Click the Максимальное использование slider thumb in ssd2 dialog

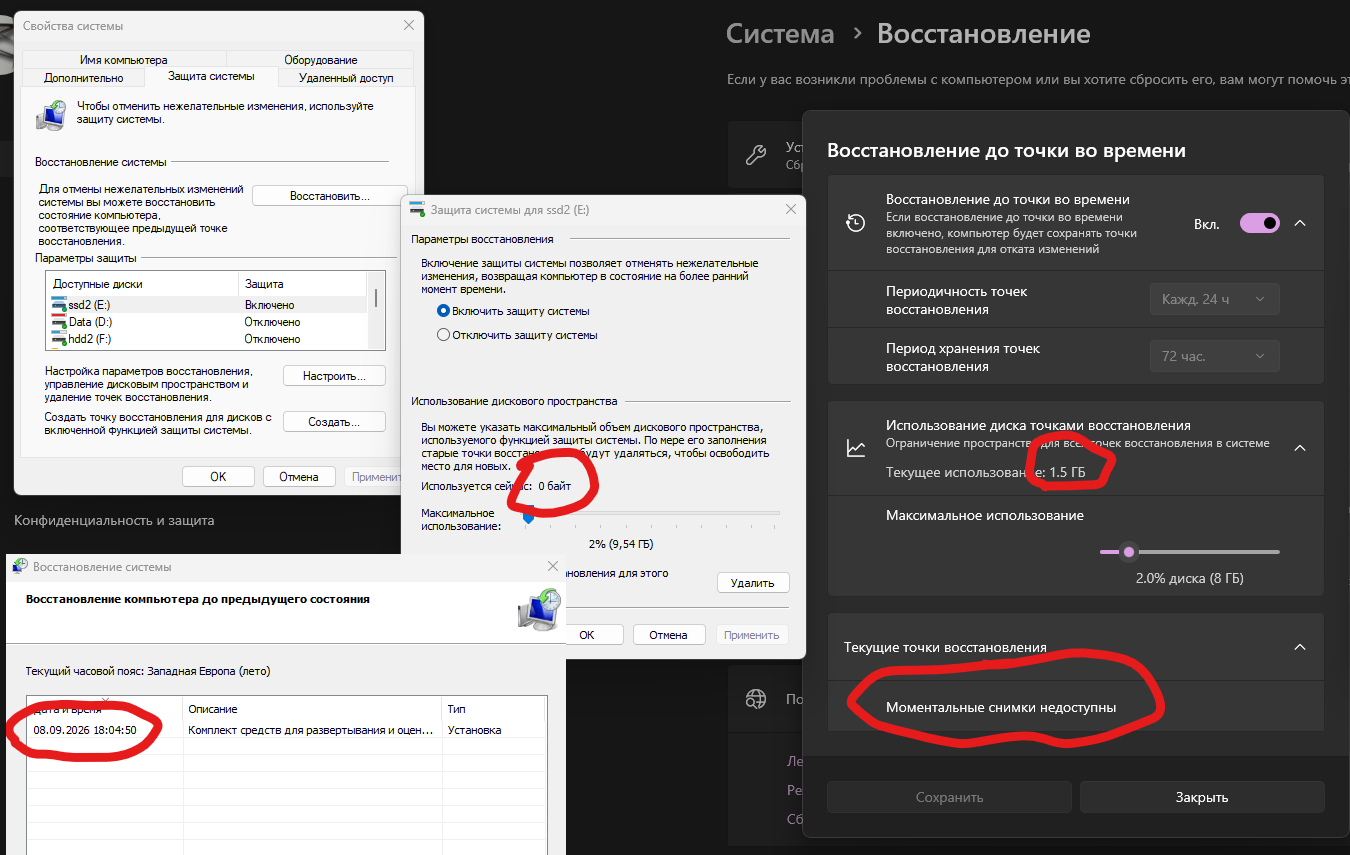click(x=528, y=517)
